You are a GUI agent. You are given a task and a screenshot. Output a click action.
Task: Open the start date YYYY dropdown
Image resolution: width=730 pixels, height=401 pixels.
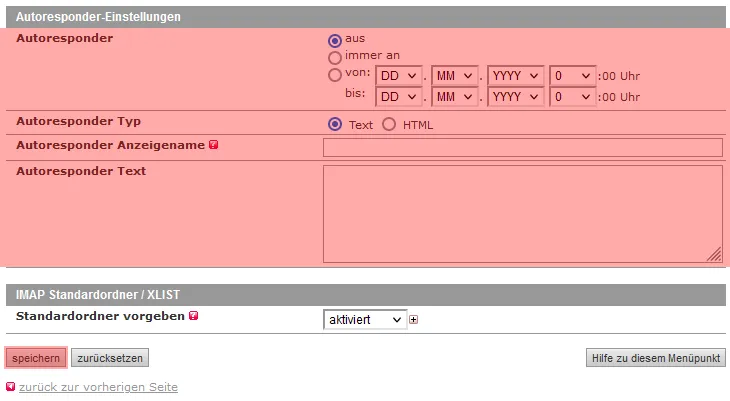(x=515, y=76)
